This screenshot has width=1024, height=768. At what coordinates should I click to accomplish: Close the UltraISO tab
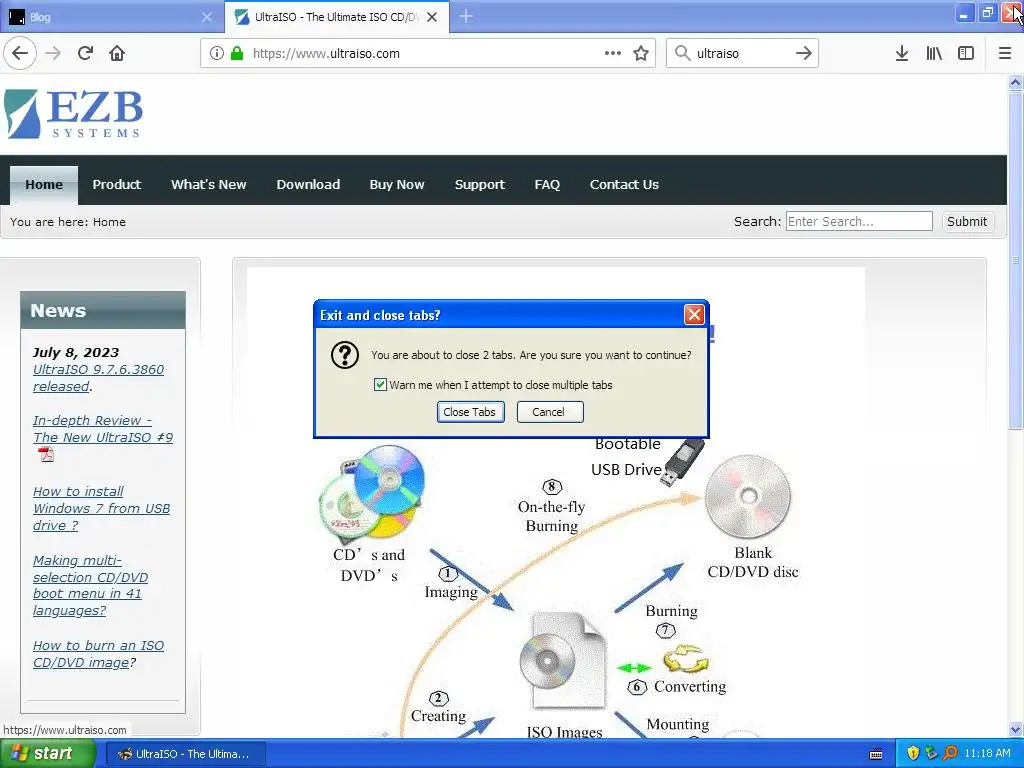pos(432,17)
